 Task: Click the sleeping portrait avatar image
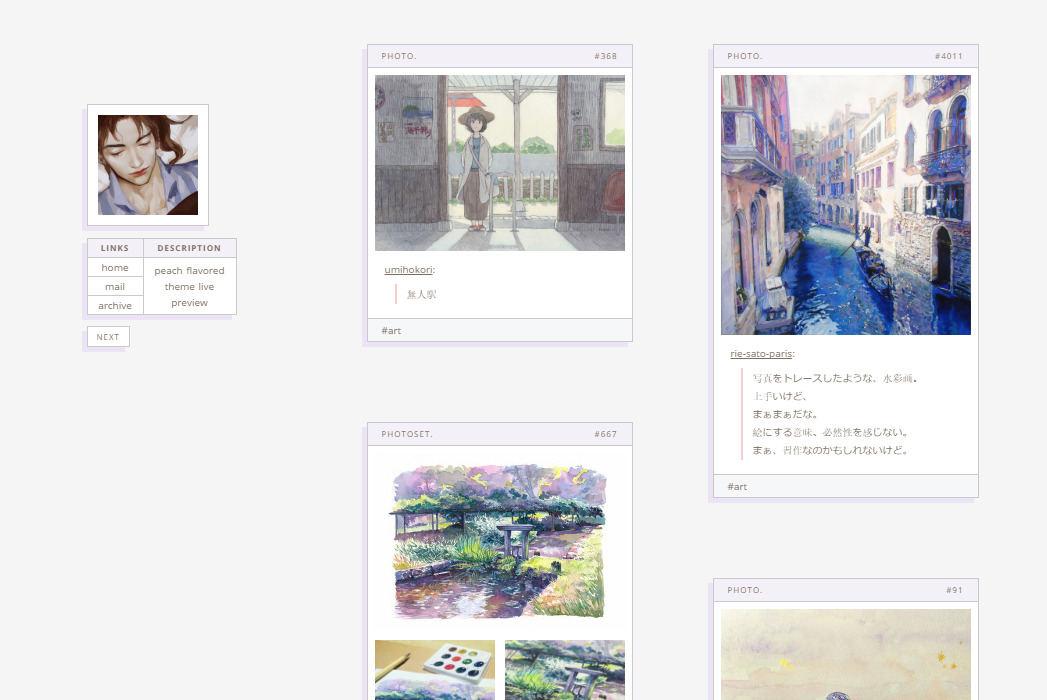point(148,165)
